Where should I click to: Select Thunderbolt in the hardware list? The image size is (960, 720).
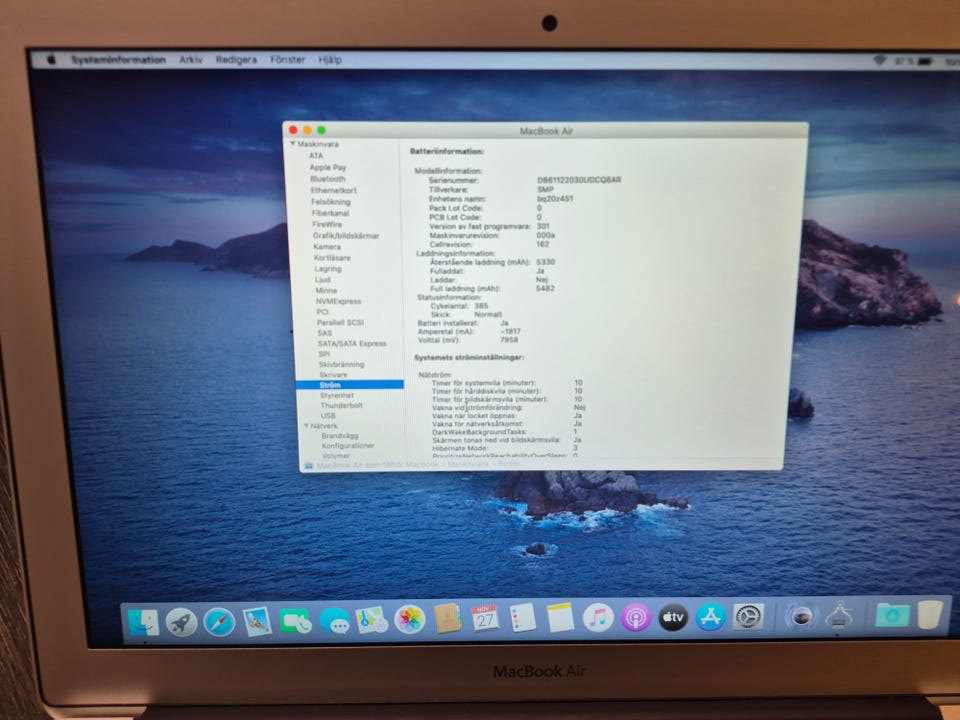pyautogui.click(x=341, y=405)
